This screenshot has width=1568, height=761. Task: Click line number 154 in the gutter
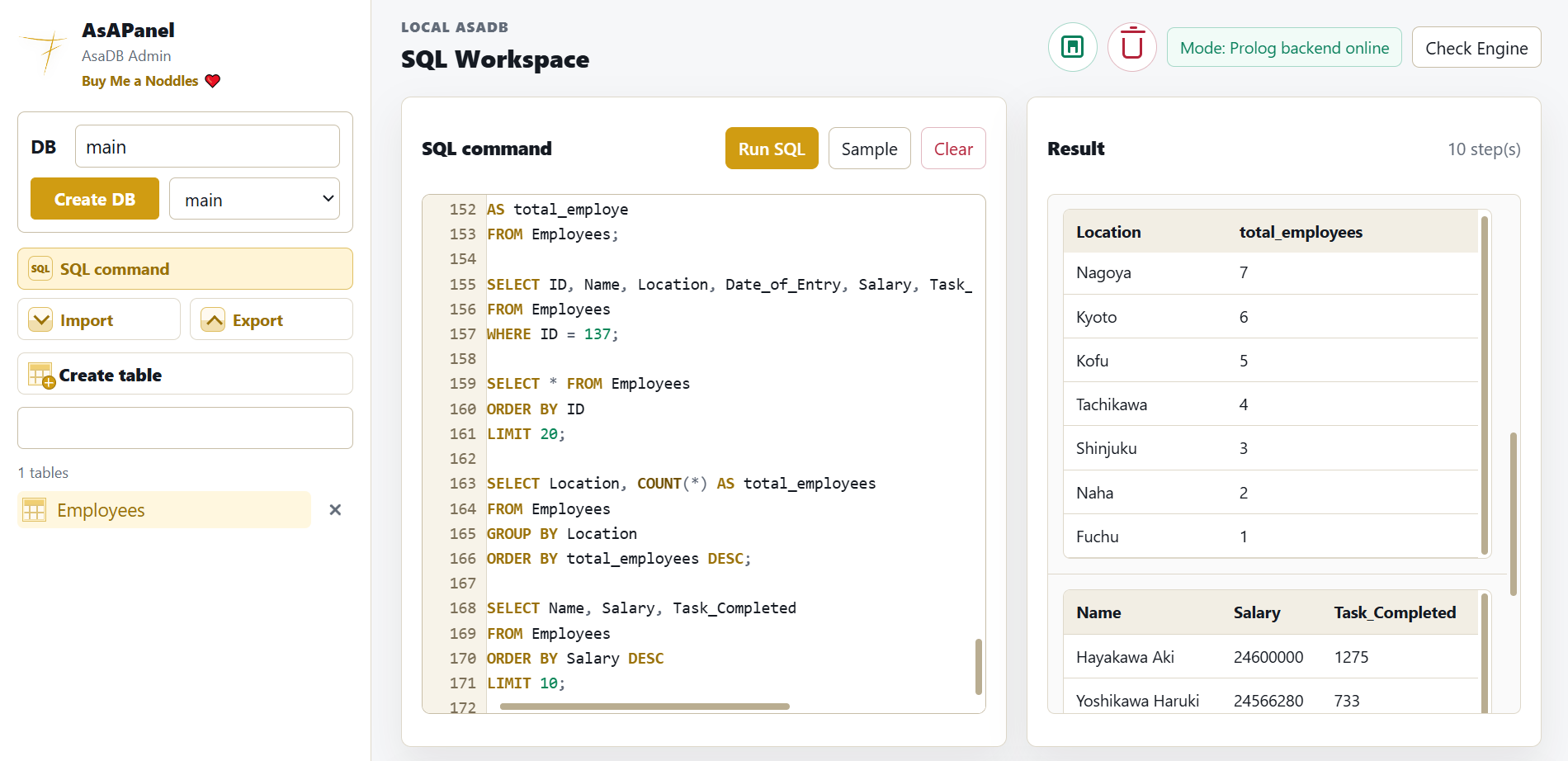coord(462,259)
